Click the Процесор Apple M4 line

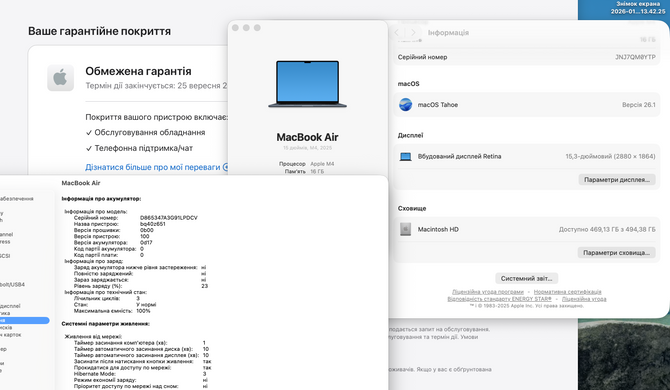[306, 164]
